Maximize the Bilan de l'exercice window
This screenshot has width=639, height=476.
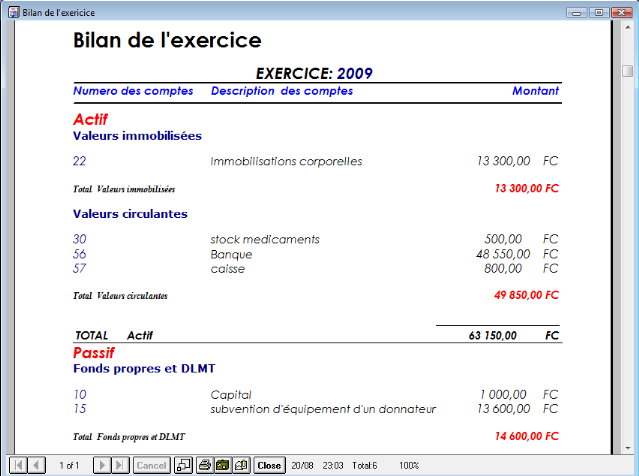(x=599, y=13)
